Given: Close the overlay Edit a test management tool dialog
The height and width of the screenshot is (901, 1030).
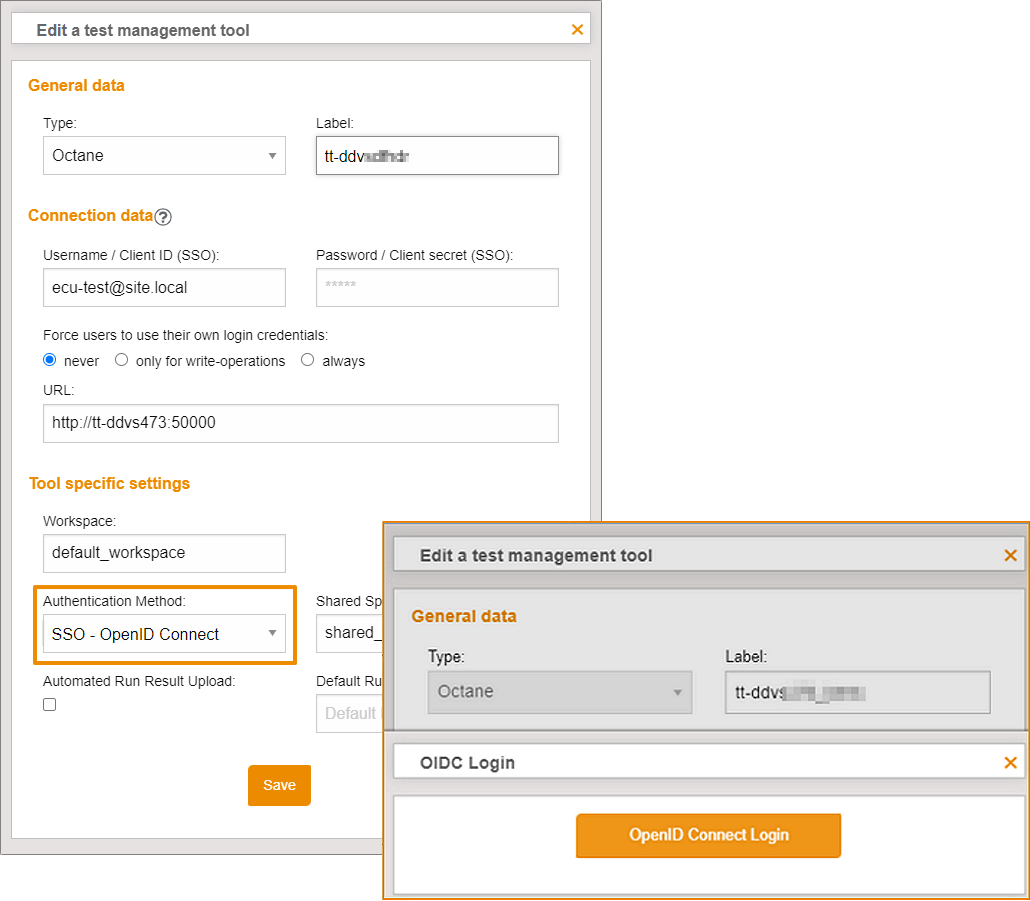Looking at the screenshot, I should pyautogui.click(x=1010, y=556).
